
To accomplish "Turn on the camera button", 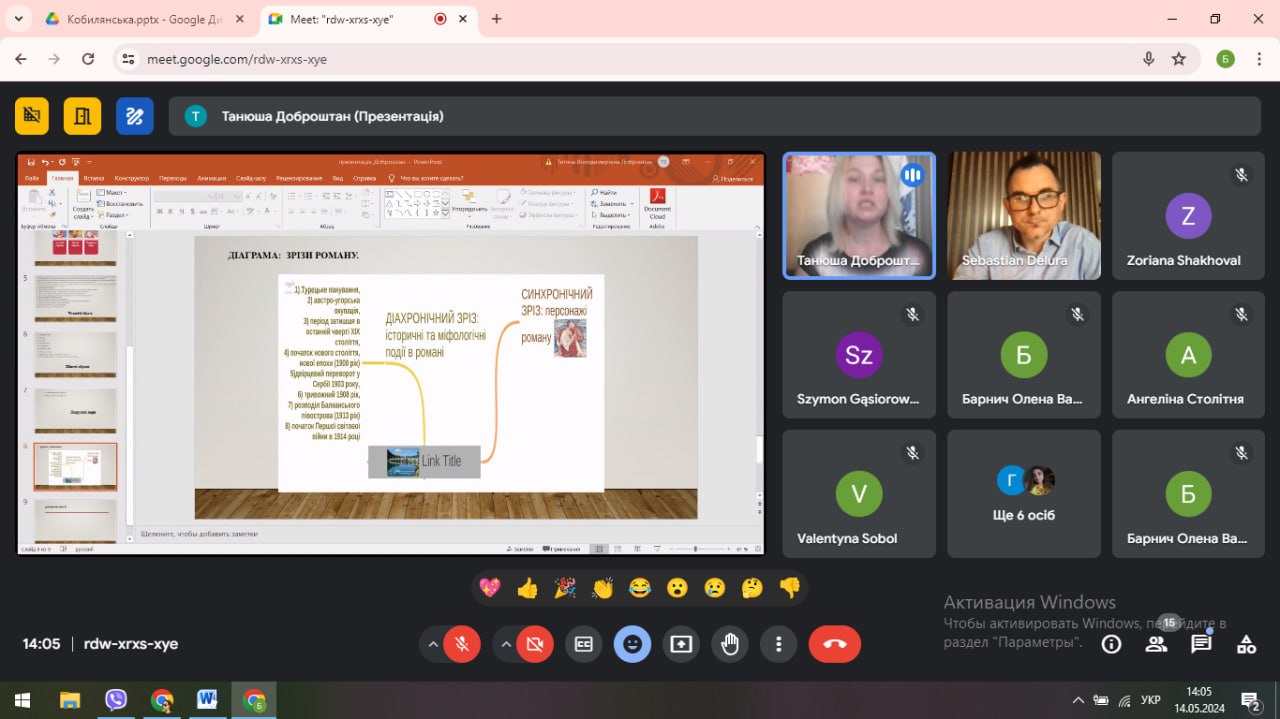I will click(535, 644).
